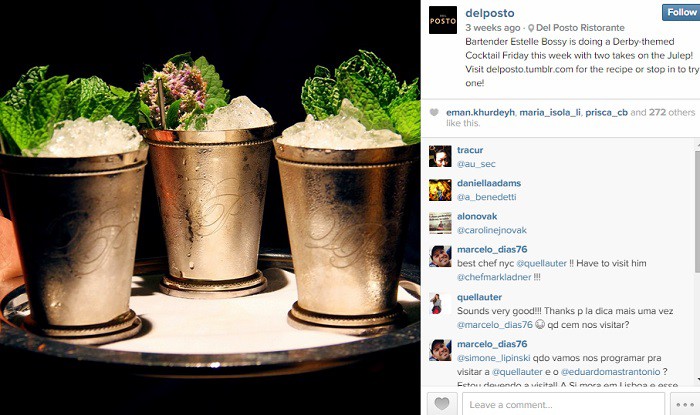Viewport: 700px width, 415px height.
Task: Click the comments scrollbar thumb
Action: [697, 212]
